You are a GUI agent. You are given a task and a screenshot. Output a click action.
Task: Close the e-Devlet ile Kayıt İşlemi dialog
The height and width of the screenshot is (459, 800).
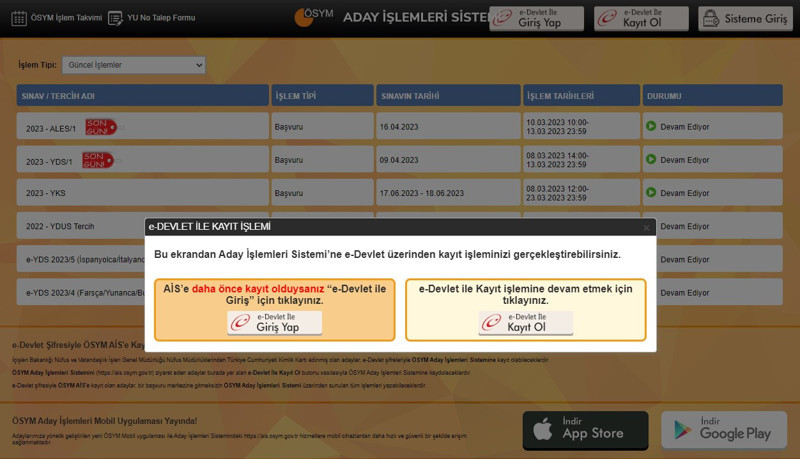[x=646, y=228]
